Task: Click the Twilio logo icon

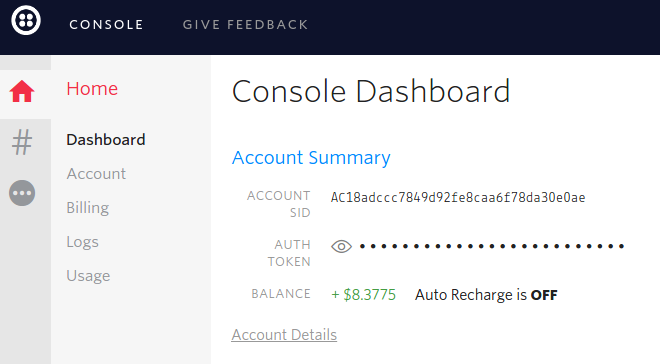Action: tap(26, 20)
